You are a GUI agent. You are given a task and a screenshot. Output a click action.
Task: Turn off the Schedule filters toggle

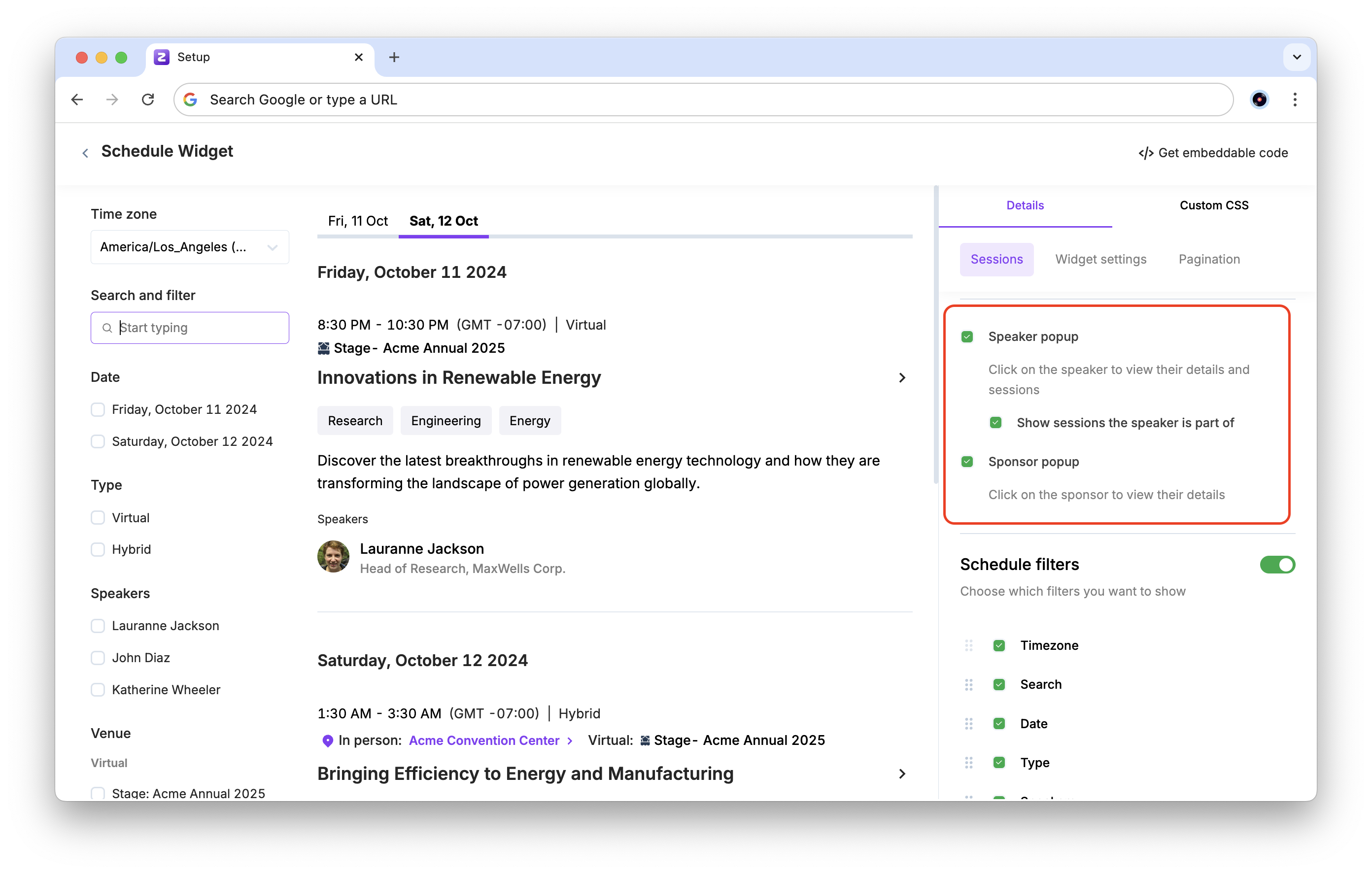[1277, 565]
